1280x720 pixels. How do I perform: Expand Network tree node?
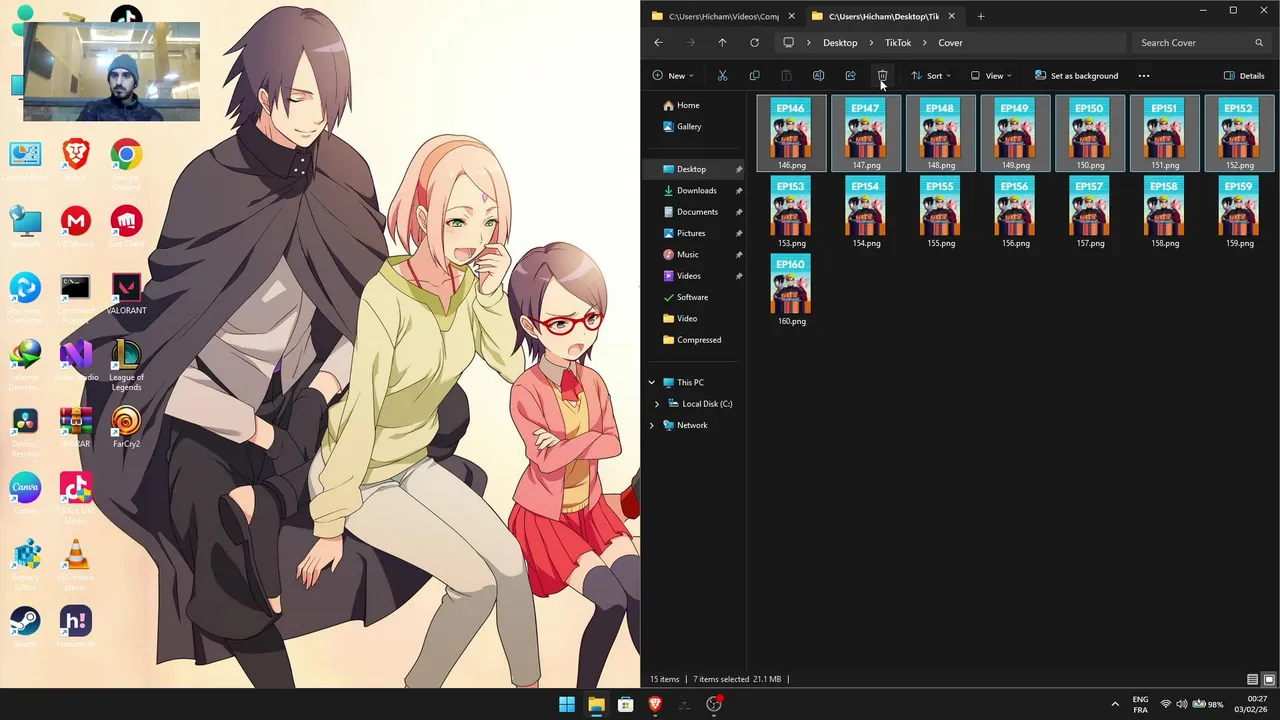point(652,426)
